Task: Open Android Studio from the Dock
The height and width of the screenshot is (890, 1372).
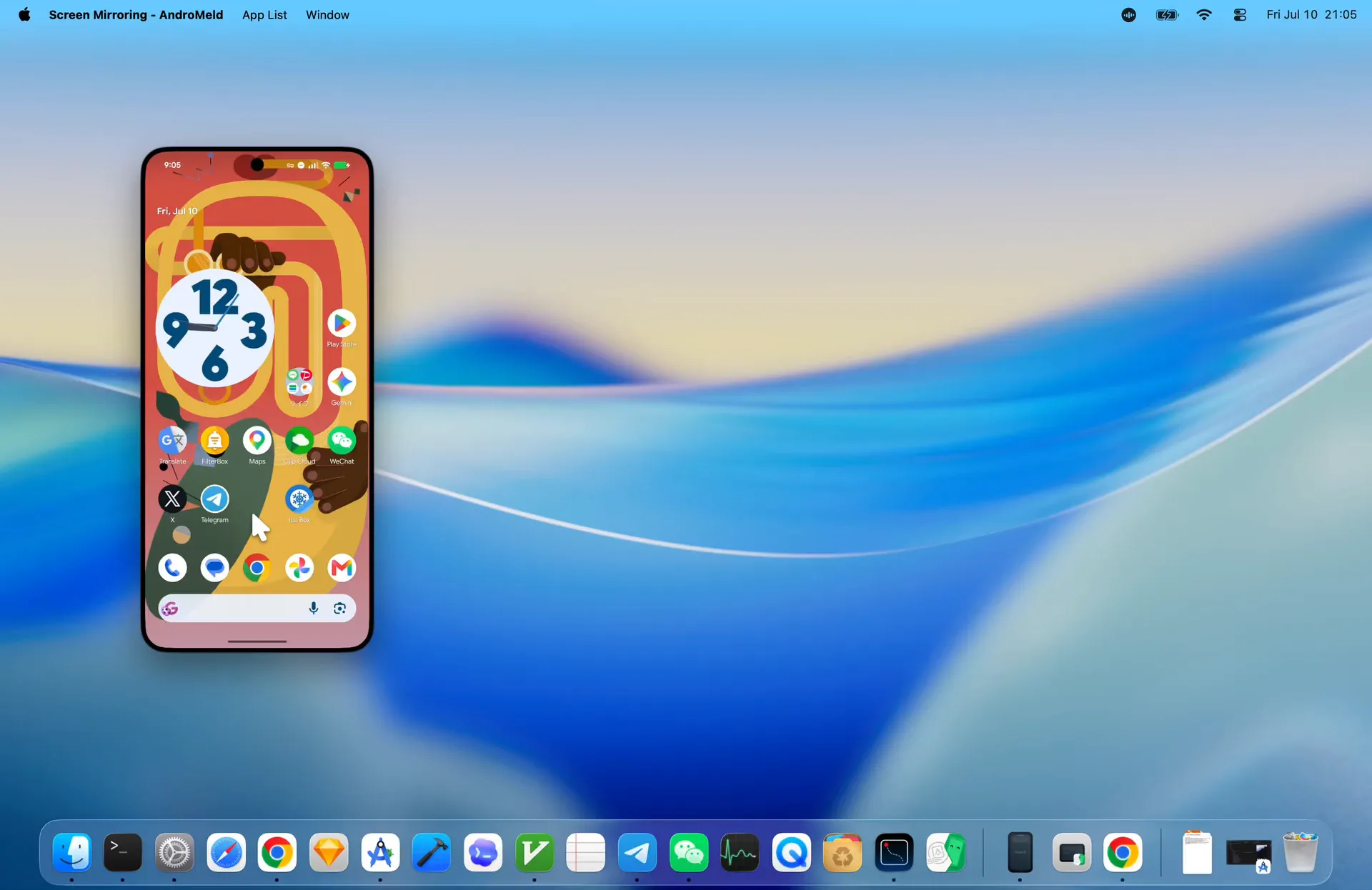Action: coord(380,852)
